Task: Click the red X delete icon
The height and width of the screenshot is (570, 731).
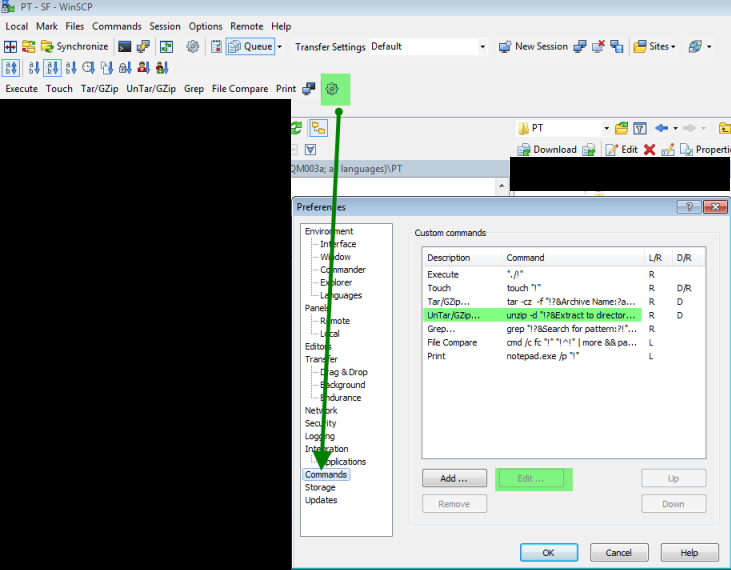Action: click(x=649, y=149)
